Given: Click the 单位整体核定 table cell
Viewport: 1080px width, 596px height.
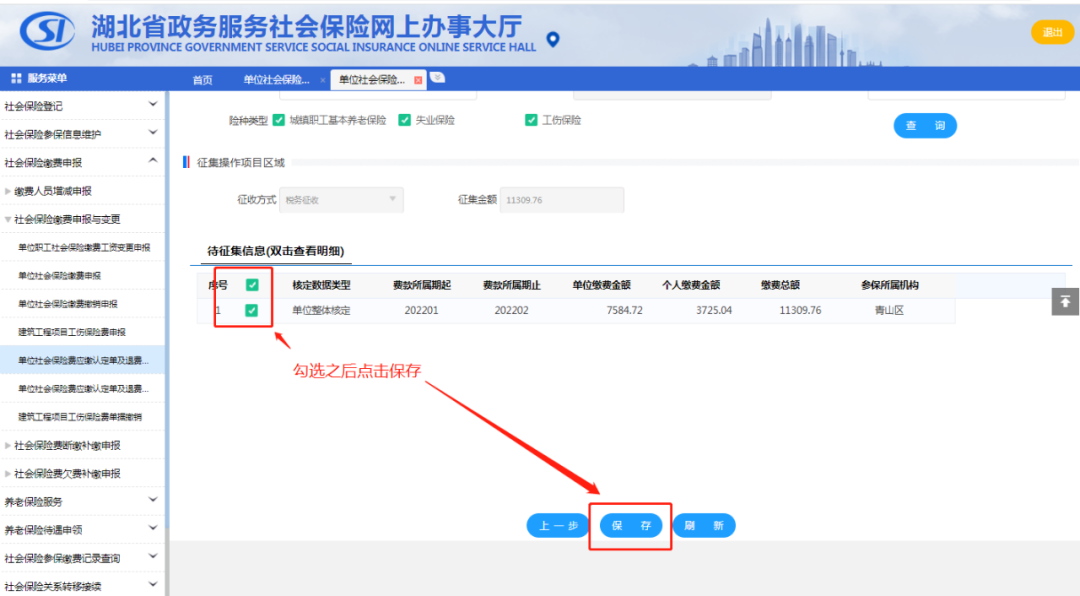Looking at the screenshot, I should click(x=321, y=310).
